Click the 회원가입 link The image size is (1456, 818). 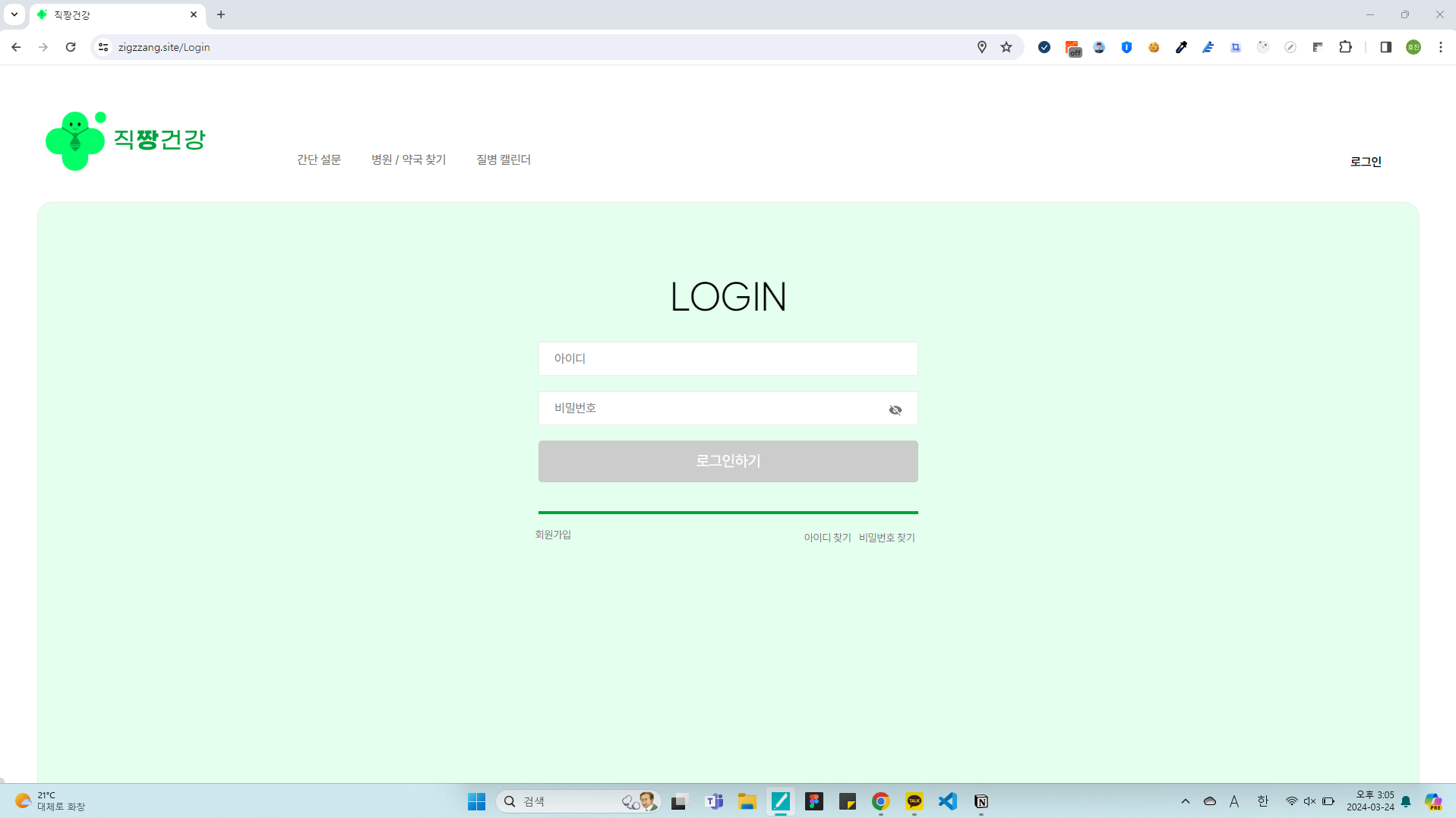[553, 535]
